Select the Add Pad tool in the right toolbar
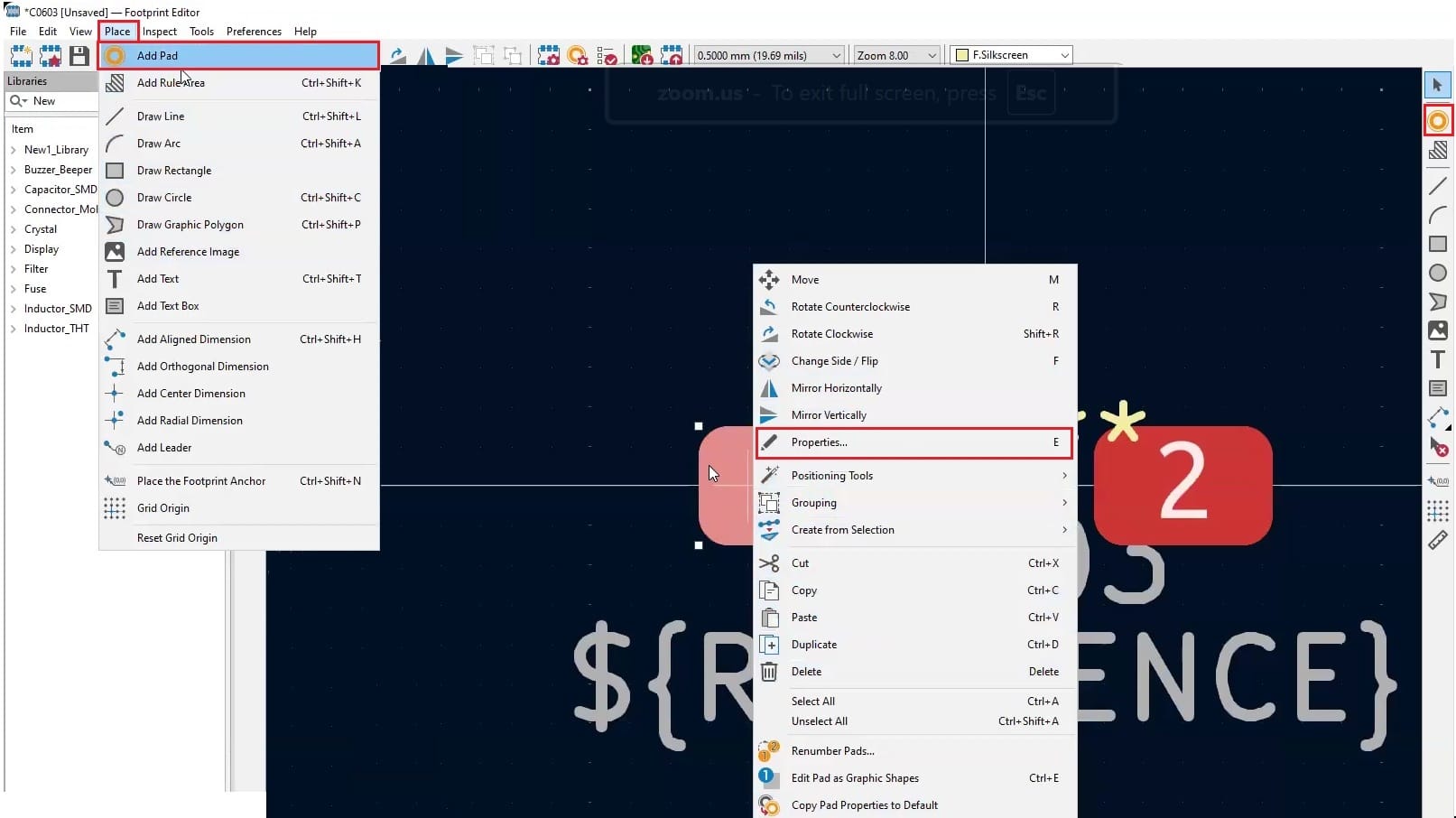This screenshot has width=1456, height=818. coord(1438,121)
